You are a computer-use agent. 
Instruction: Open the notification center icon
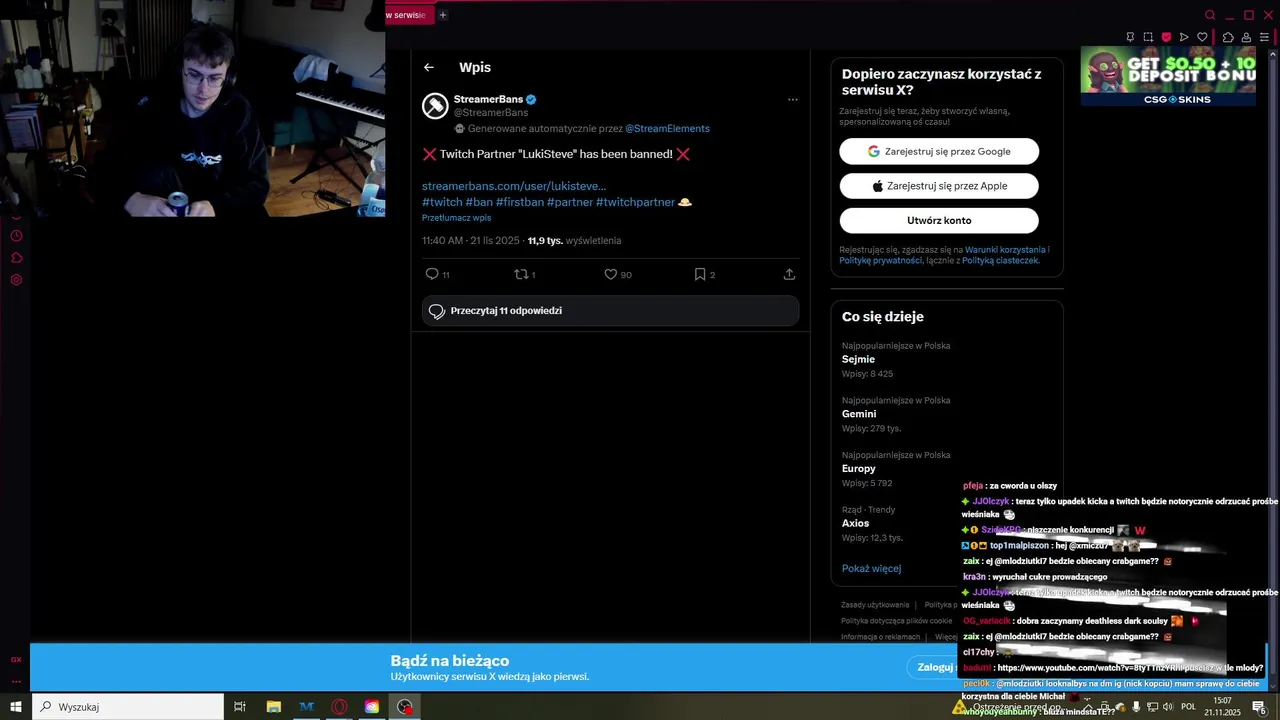pos(1259,707)
